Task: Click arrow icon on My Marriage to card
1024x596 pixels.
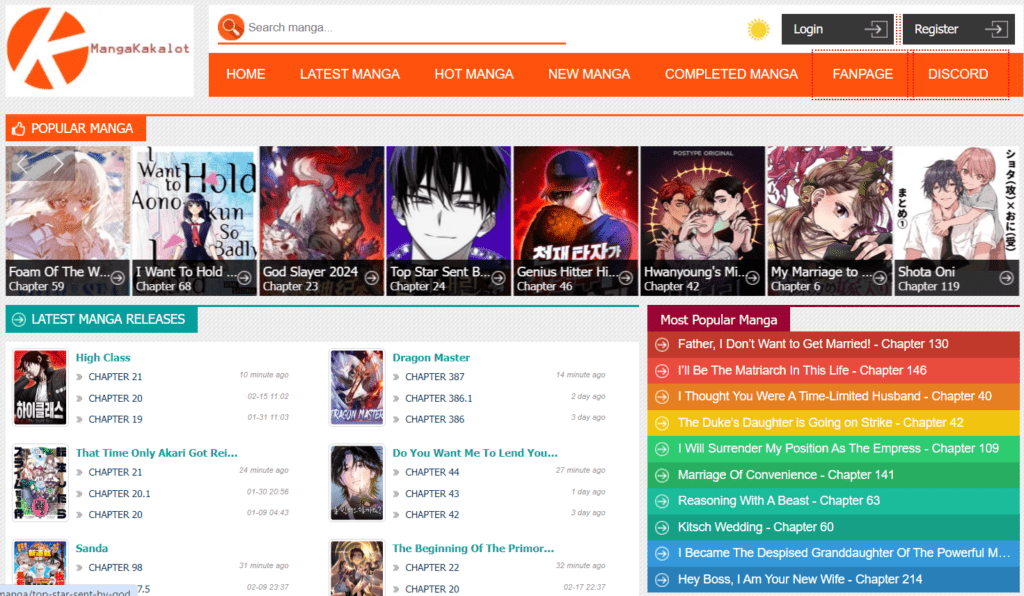Action: point(880,278)
